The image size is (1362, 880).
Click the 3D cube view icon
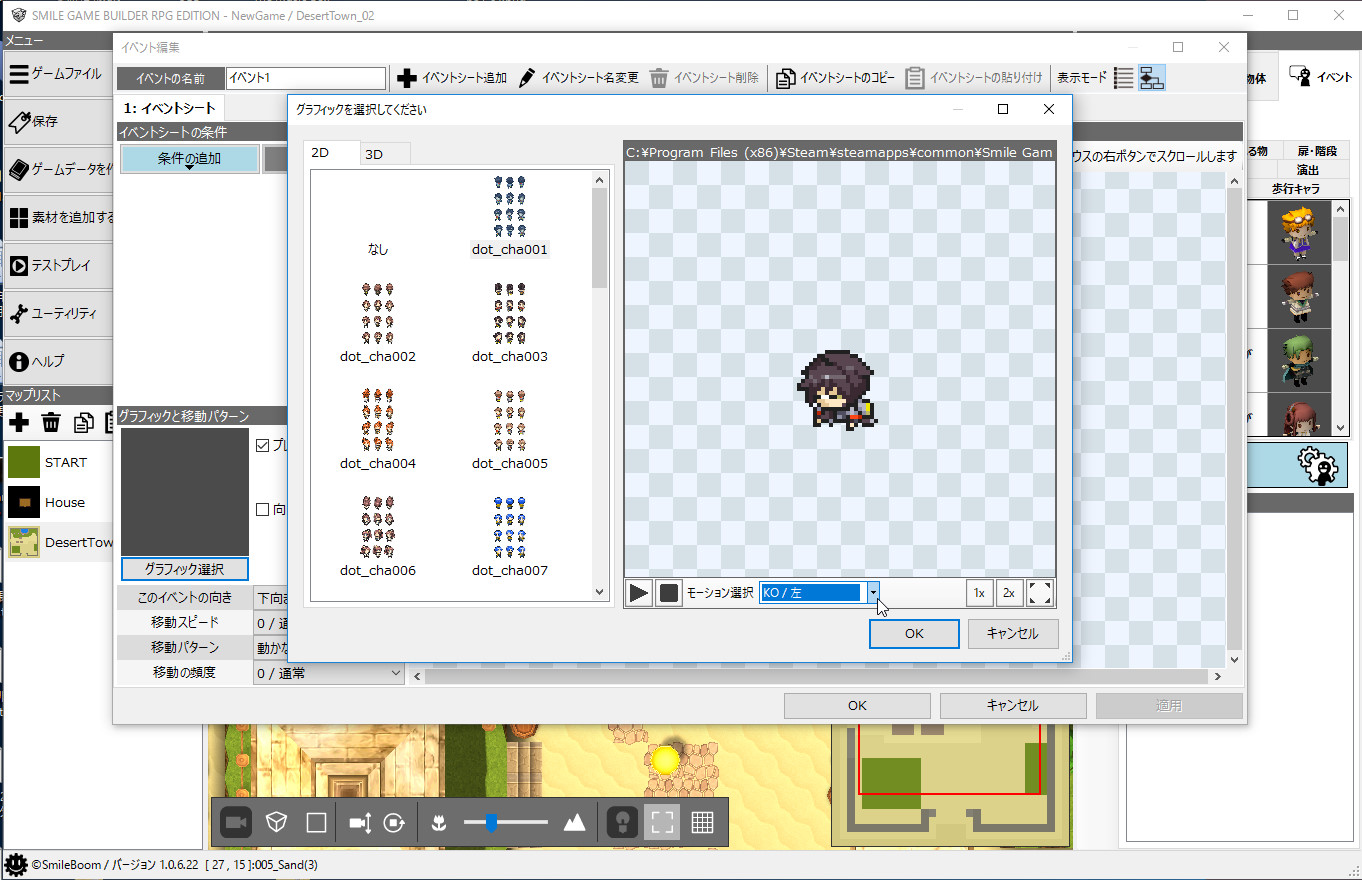[277, 822]
